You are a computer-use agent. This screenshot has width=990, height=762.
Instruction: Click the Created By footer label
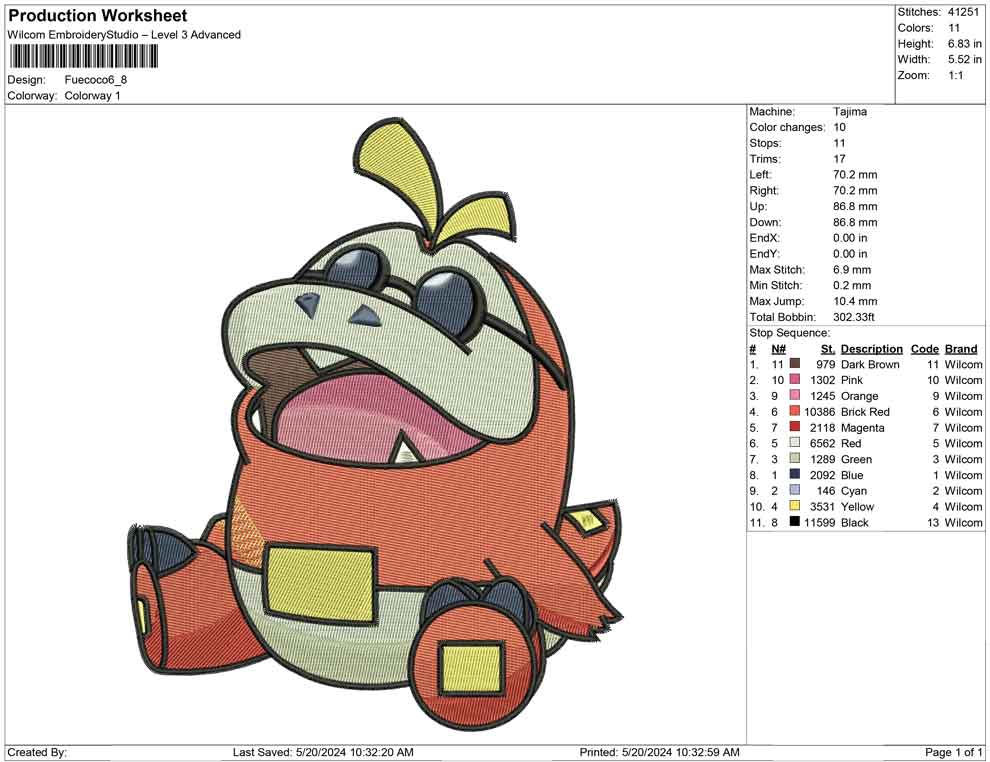tap(37, 752)
